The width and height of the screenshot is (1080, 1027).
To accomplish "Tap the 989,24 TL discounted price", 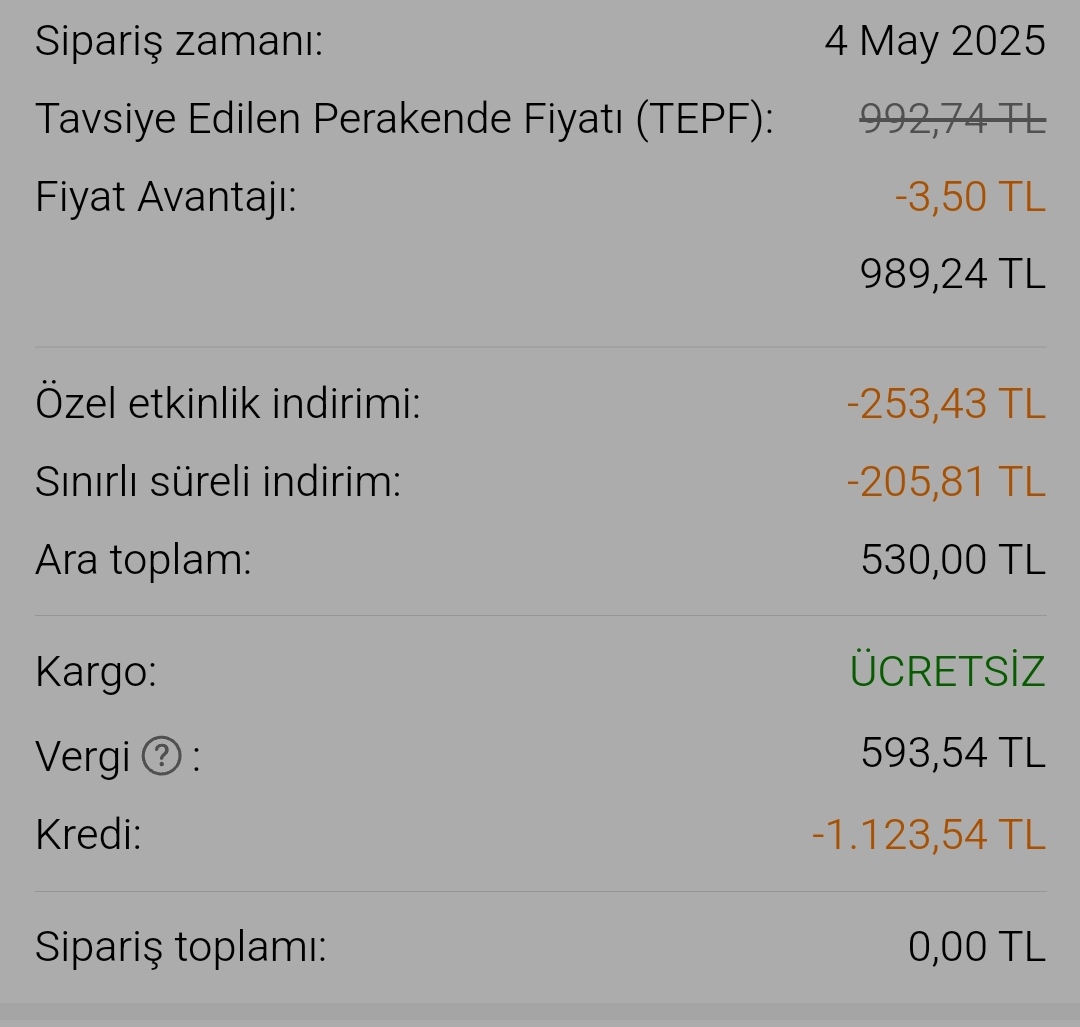I will click(953, 273).
